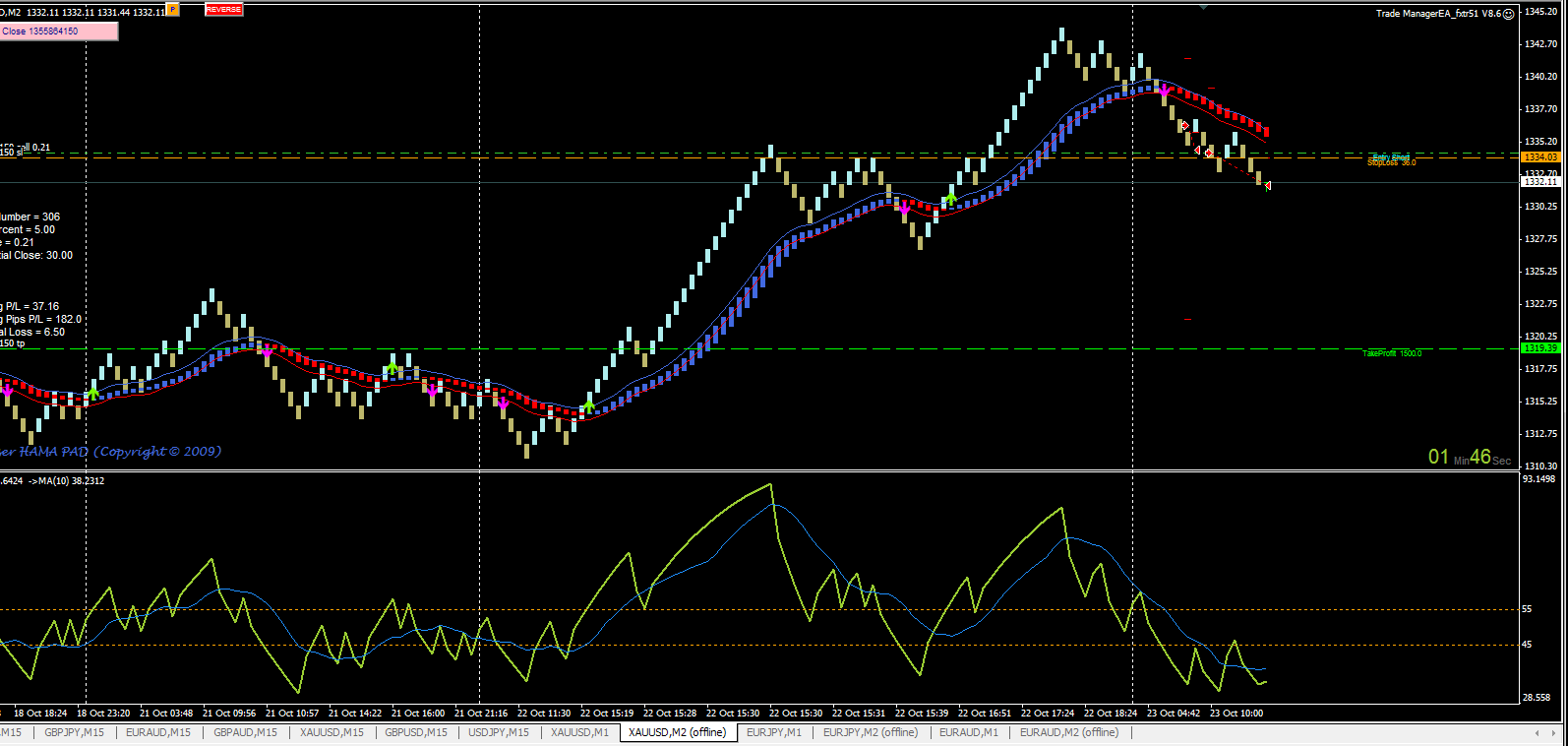The height and width of the screenshot is (746, 1568).
Task: Select the USDJPY,M15 chart tab
Action: [x=499, y=732]
